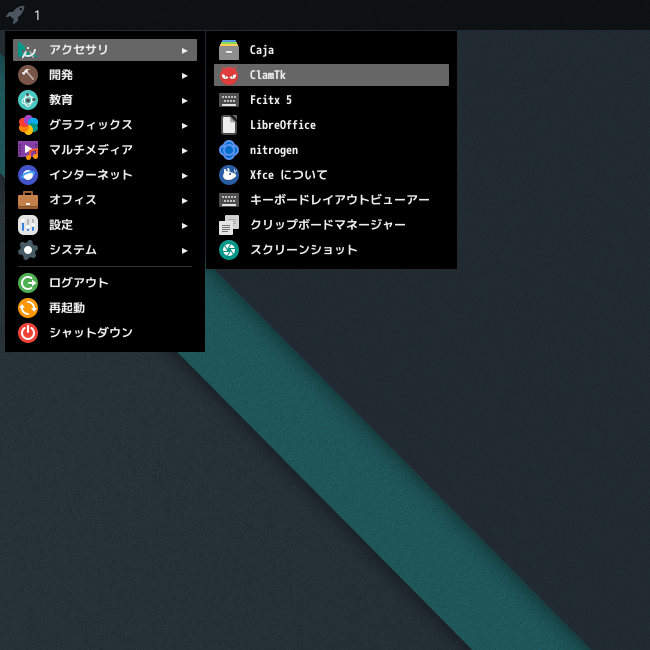Expand the マルチメディア submenu arrow
Viewport: 650px width, 650px height.
[184, 150]
